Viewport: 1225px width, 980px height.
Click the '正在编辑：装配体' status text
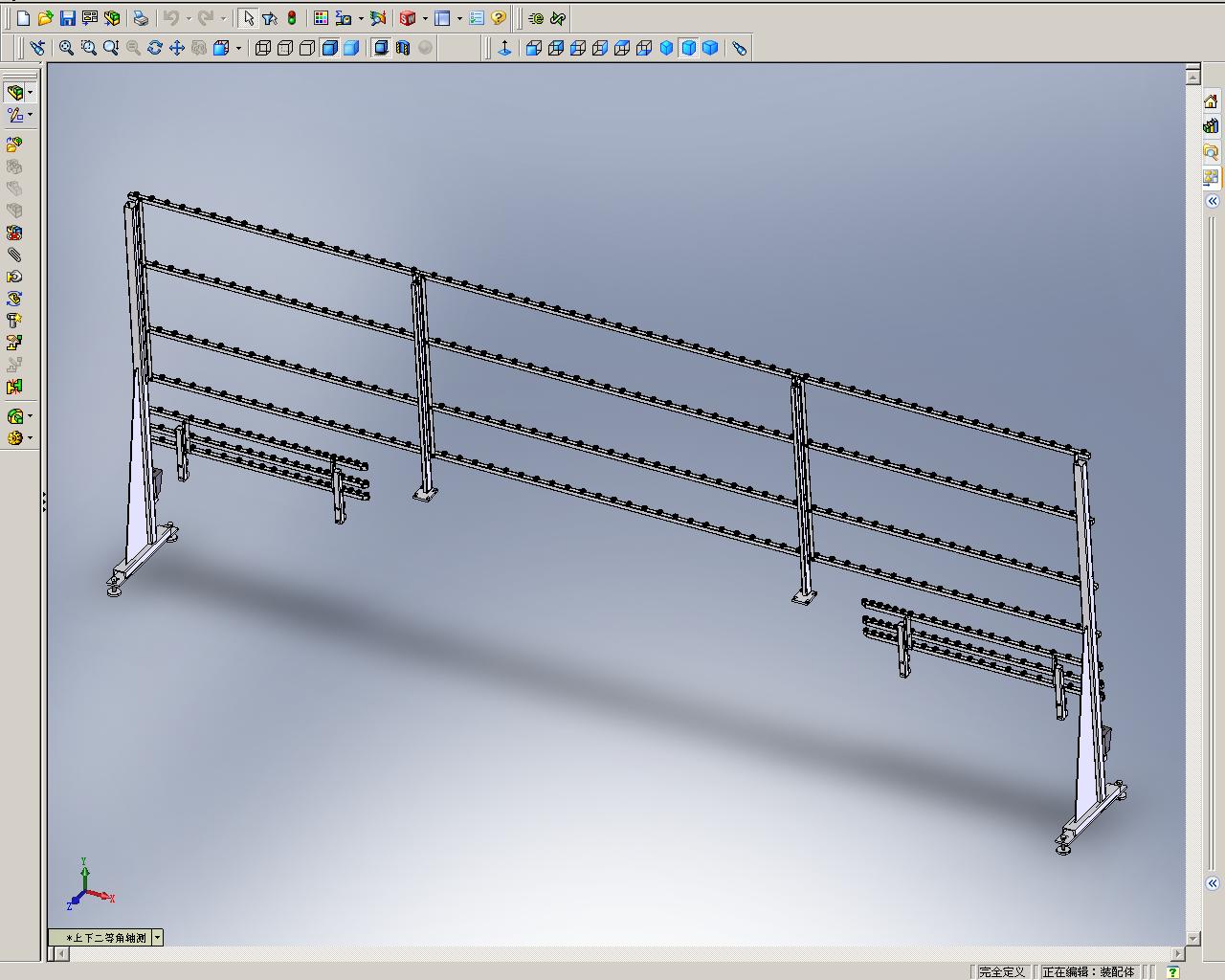[x=1088, y=972]
